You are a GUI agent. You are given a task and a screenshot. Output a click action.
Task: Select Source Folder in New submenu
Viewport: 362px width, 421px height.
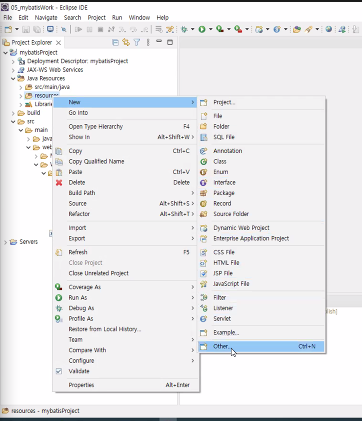coord(262,214)
